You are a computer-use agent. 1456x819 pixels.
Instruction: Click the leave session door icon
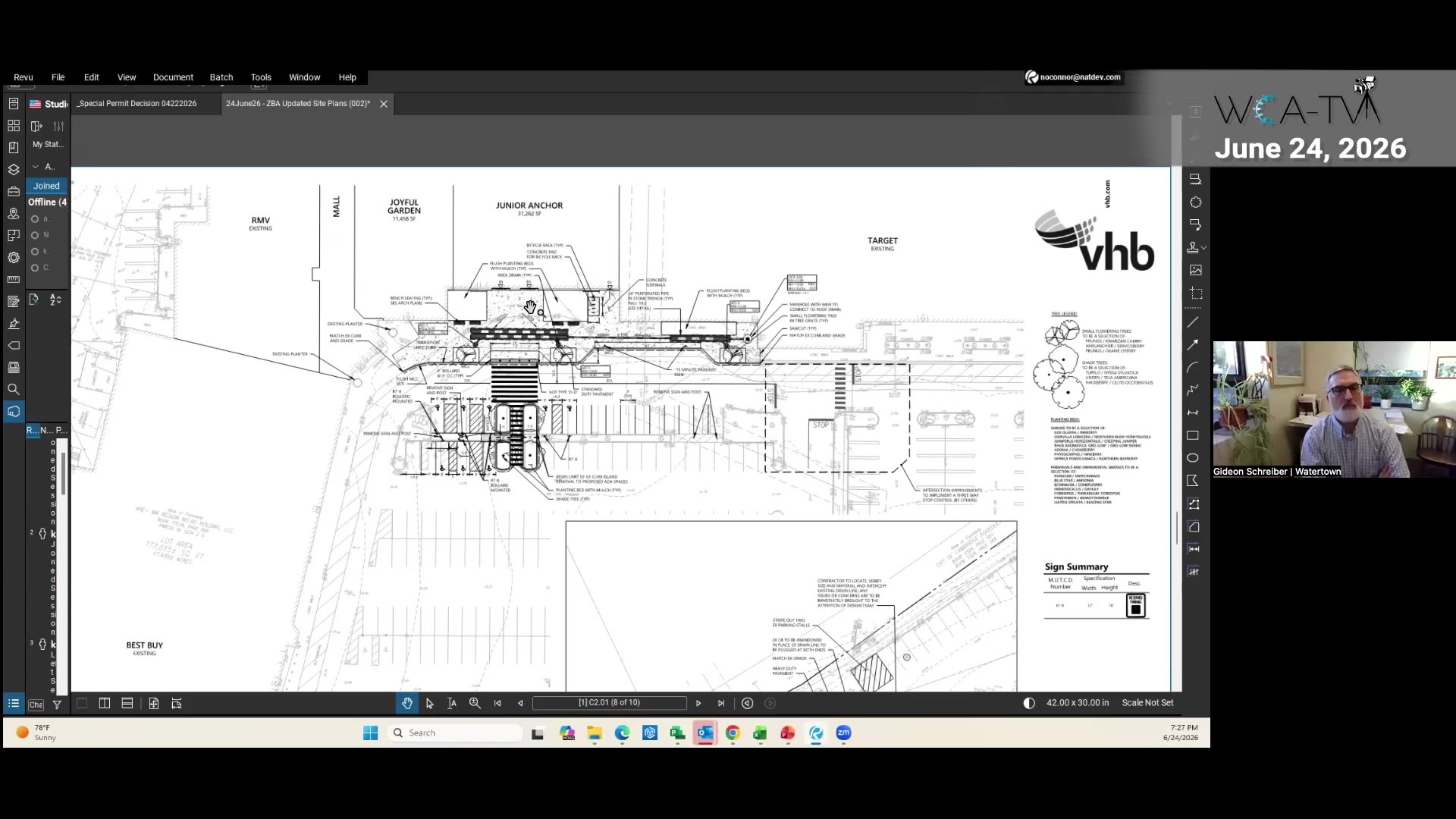36,126
